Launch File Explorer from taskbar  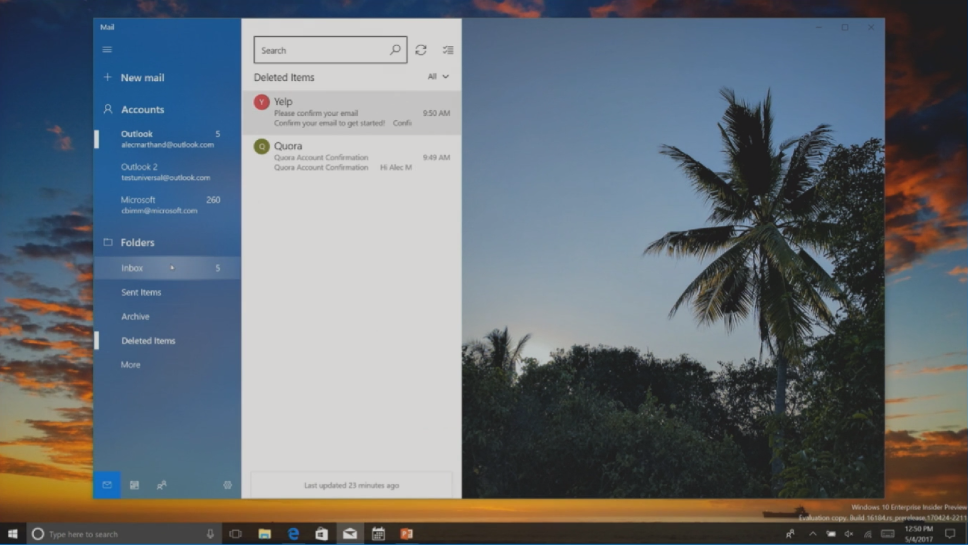coord(264,534)
